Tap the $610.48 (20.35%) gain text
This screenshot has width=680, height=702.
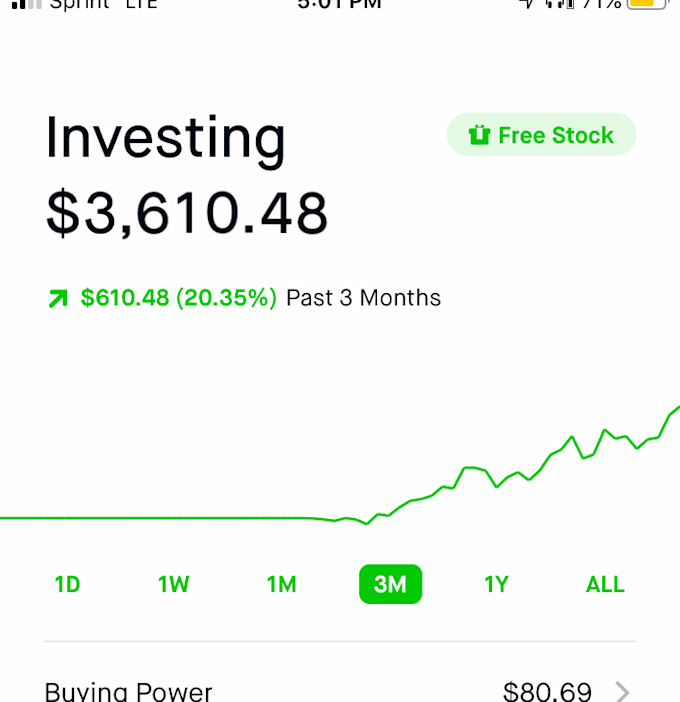click(x=178, y=298)
